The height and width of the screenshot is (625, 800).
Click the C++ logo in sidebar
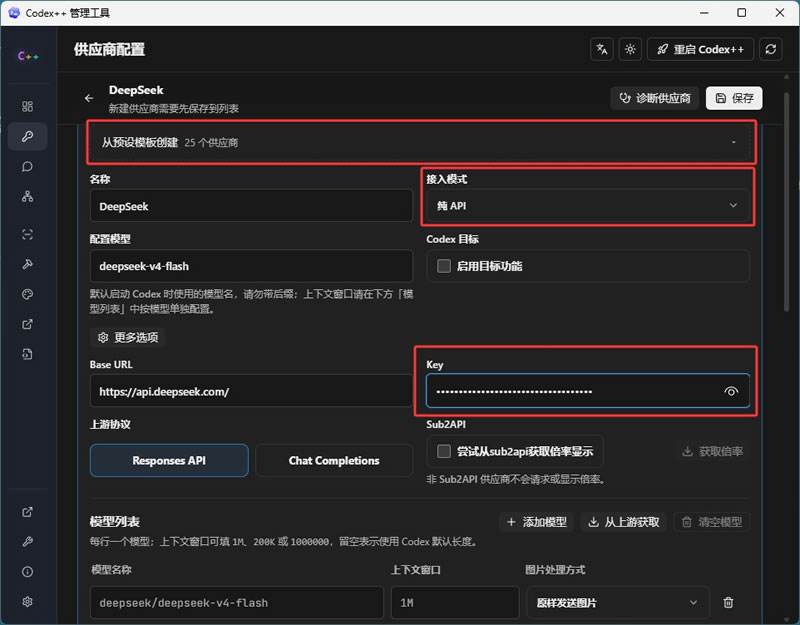28,56
